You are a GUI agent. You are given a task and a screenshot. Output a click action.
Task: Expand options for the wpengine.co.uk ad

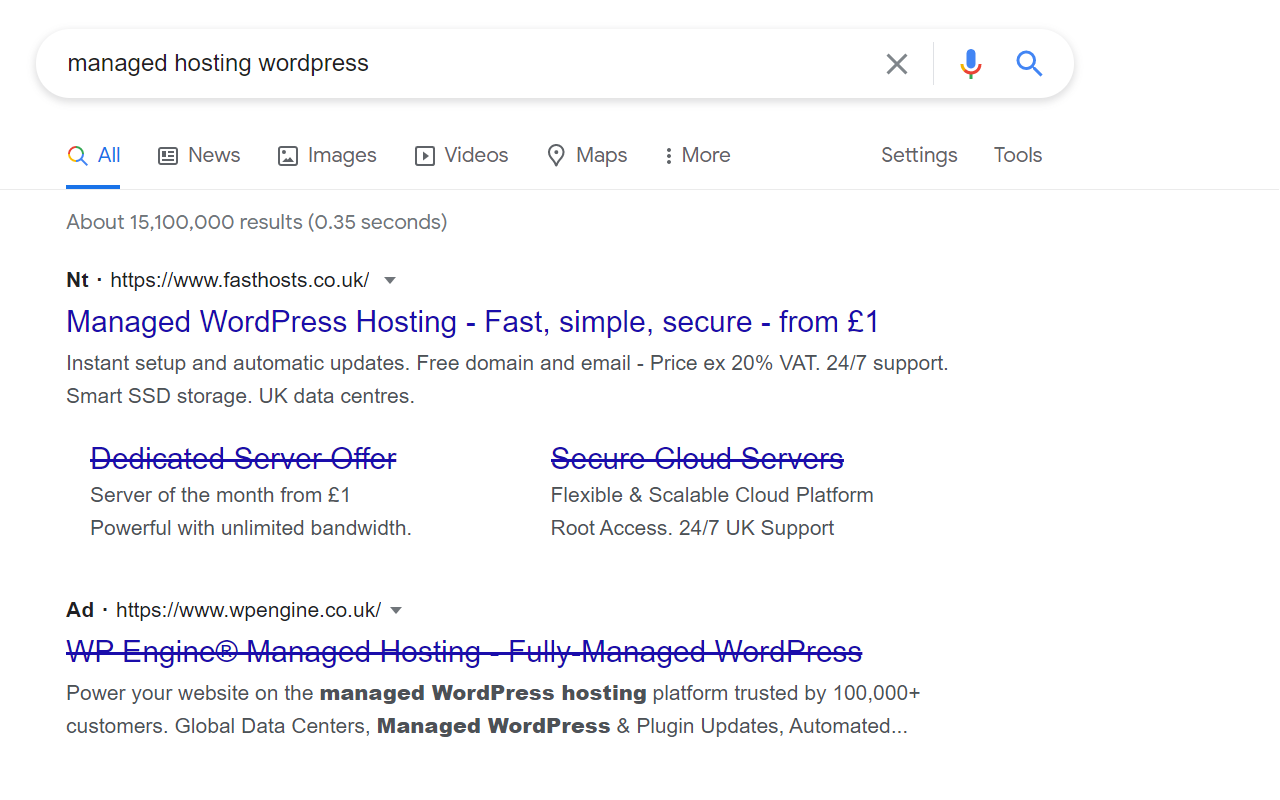396,610
